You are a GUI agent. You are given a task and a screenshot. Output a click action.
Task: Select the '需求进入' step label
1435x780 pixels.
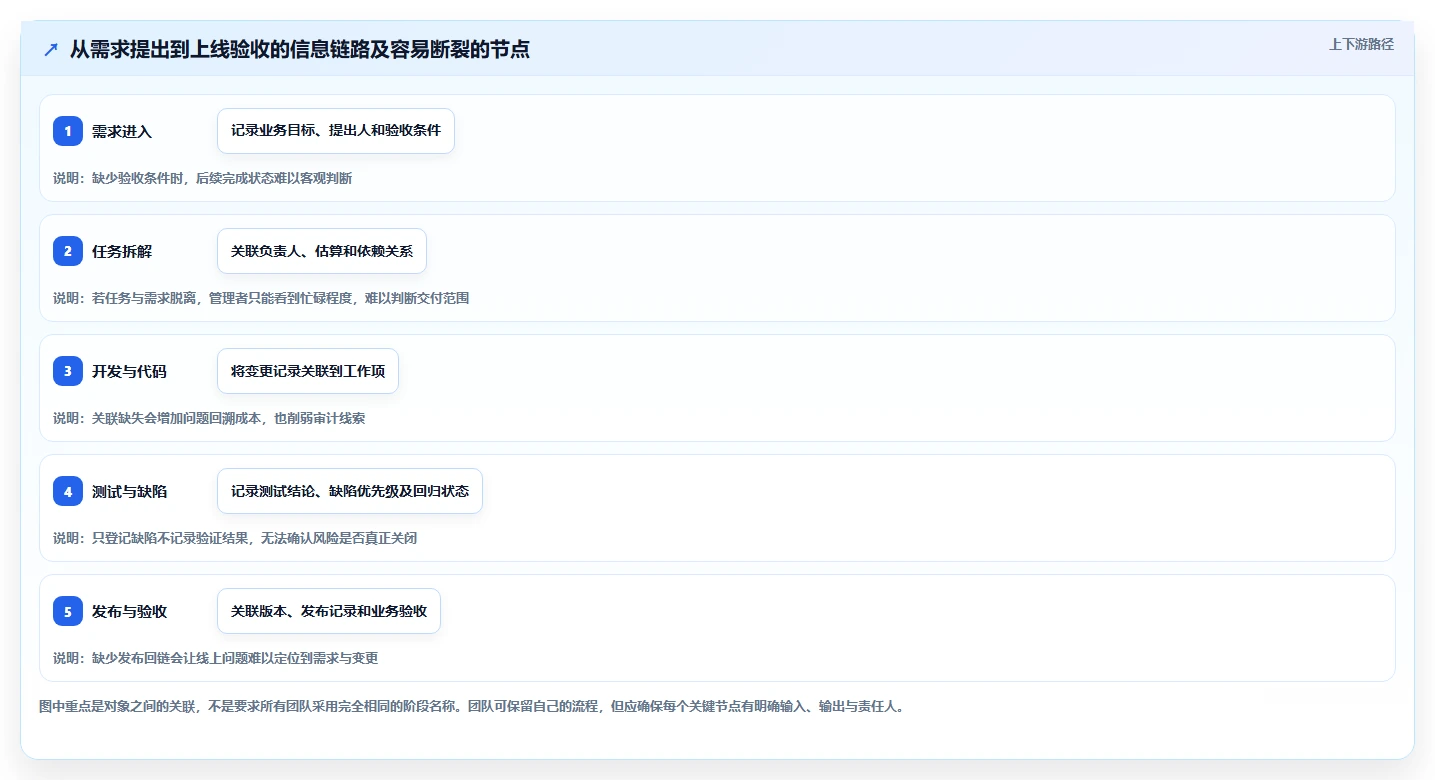pos(122,131)
